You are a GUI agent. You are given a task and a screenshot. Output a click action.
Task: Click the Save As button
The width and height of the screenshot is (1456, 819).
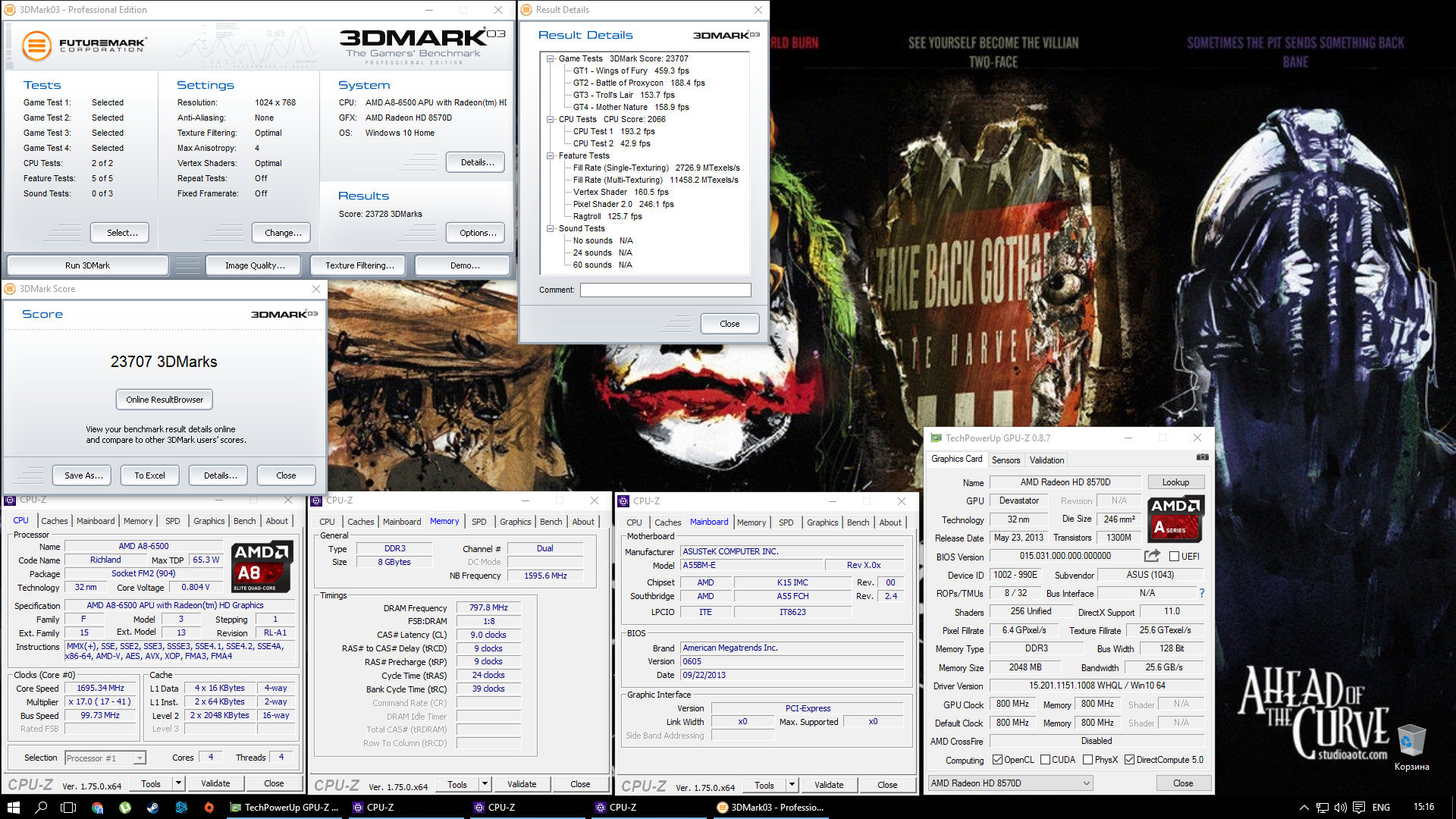pyautogui.click(x=83, y=475)
